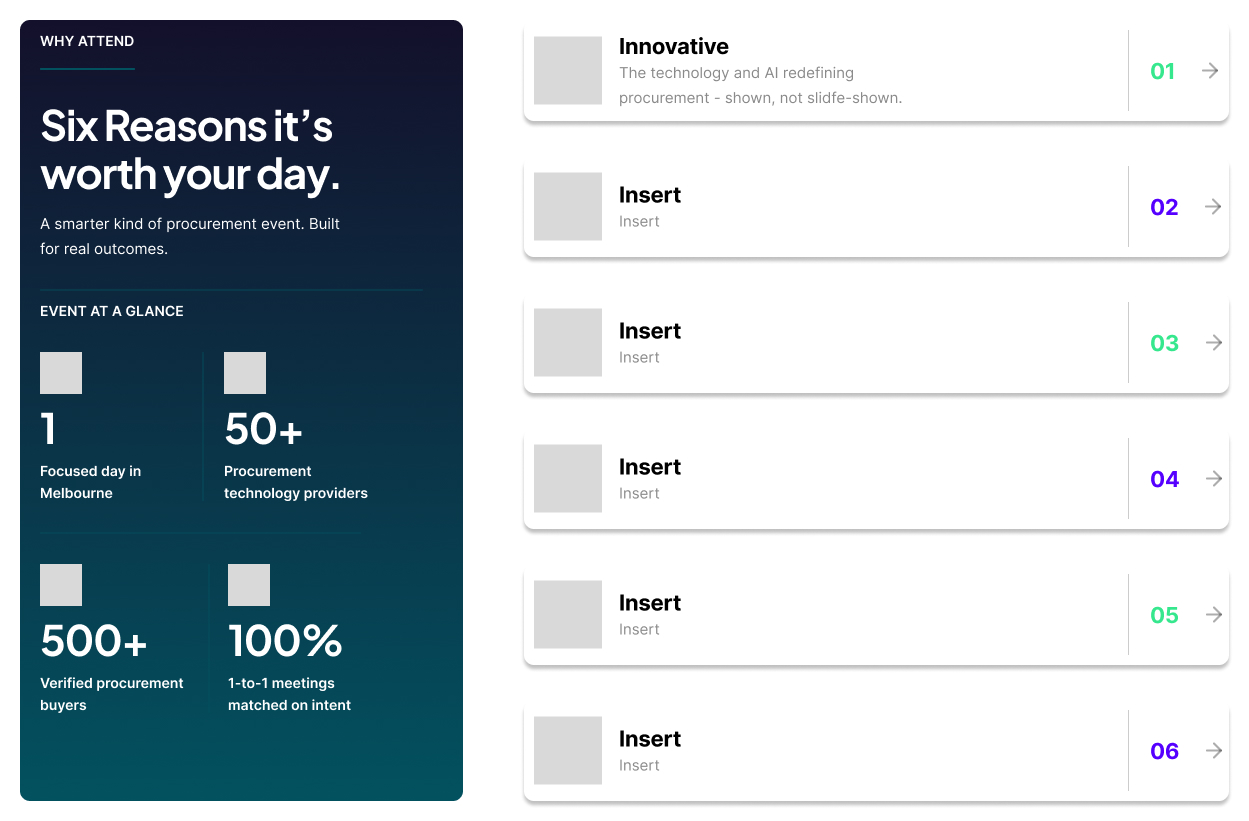Click the arrow icon next to 06
Viewport: 1249px width, 821px height.
click(1214, 751)
